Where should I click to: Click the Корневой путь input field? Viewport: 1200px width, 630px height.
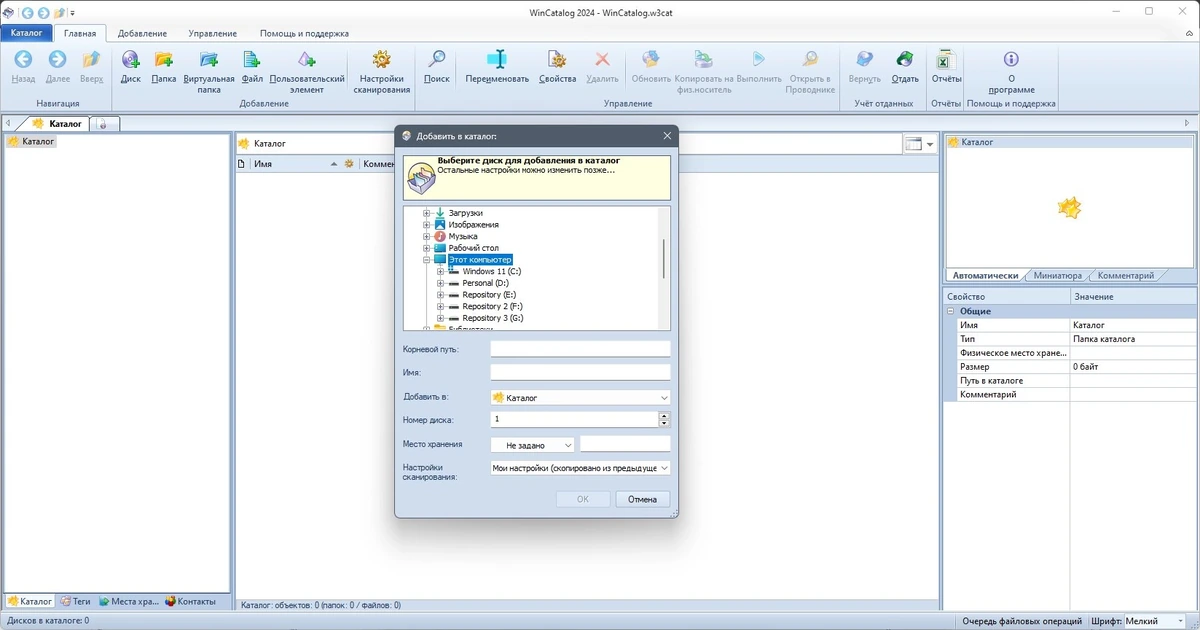[580, 349]
